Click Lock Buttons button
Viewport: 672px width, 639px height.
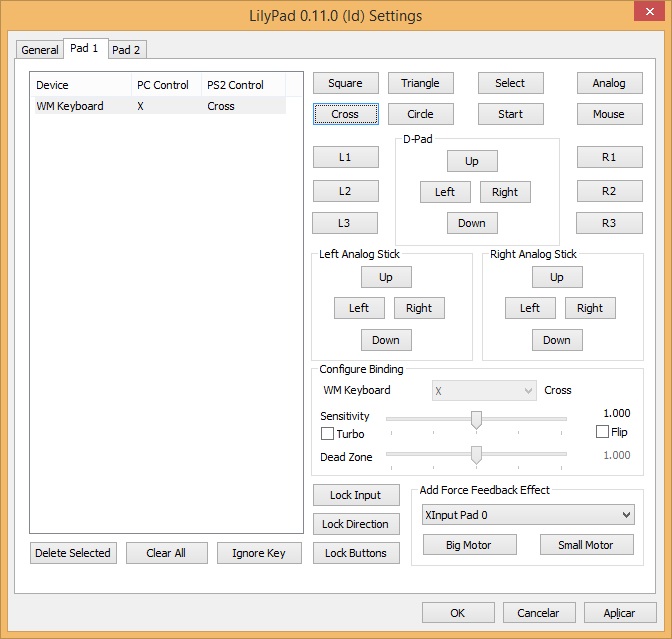pos(356,553)
